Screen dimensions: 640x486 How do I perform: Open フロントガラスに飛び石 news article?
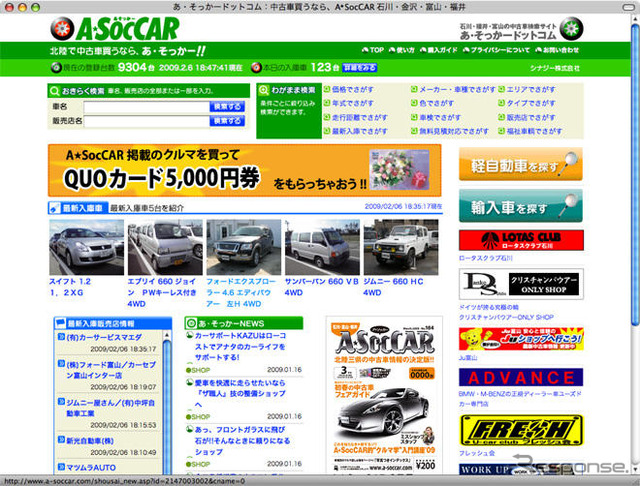[242, 441]
